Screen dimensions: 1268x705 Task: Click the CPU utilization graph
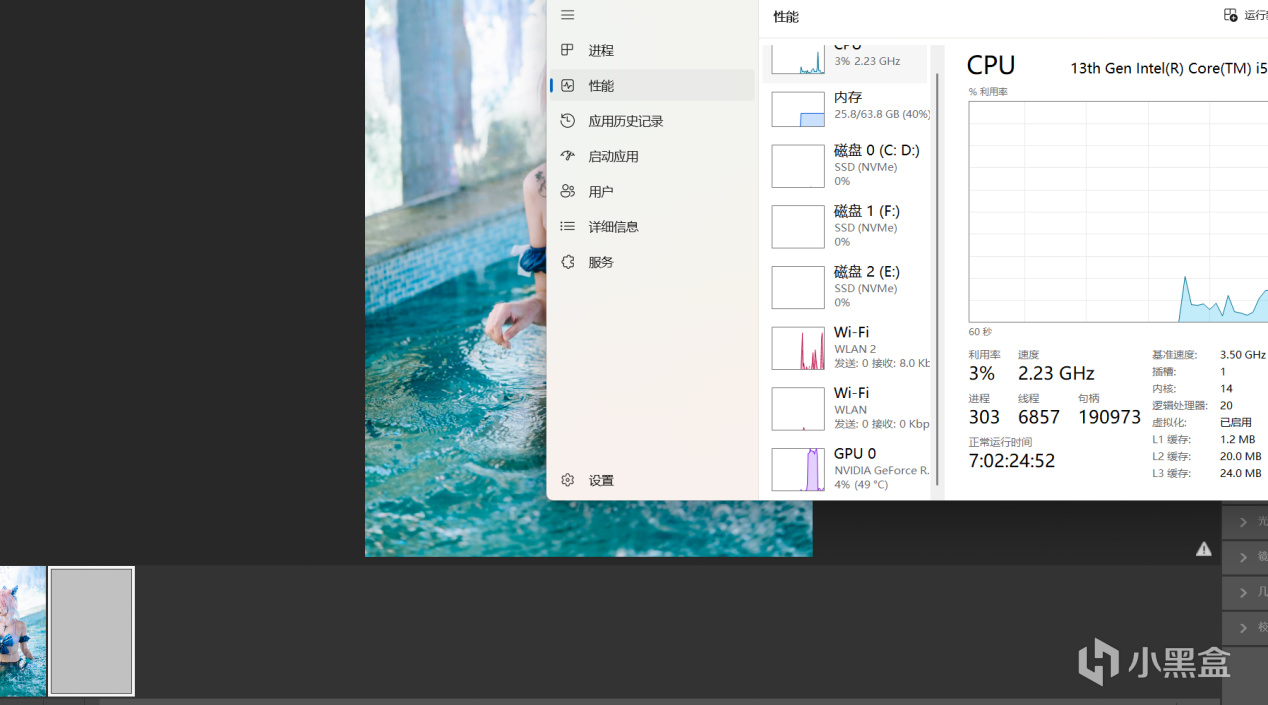point(1118,212)
